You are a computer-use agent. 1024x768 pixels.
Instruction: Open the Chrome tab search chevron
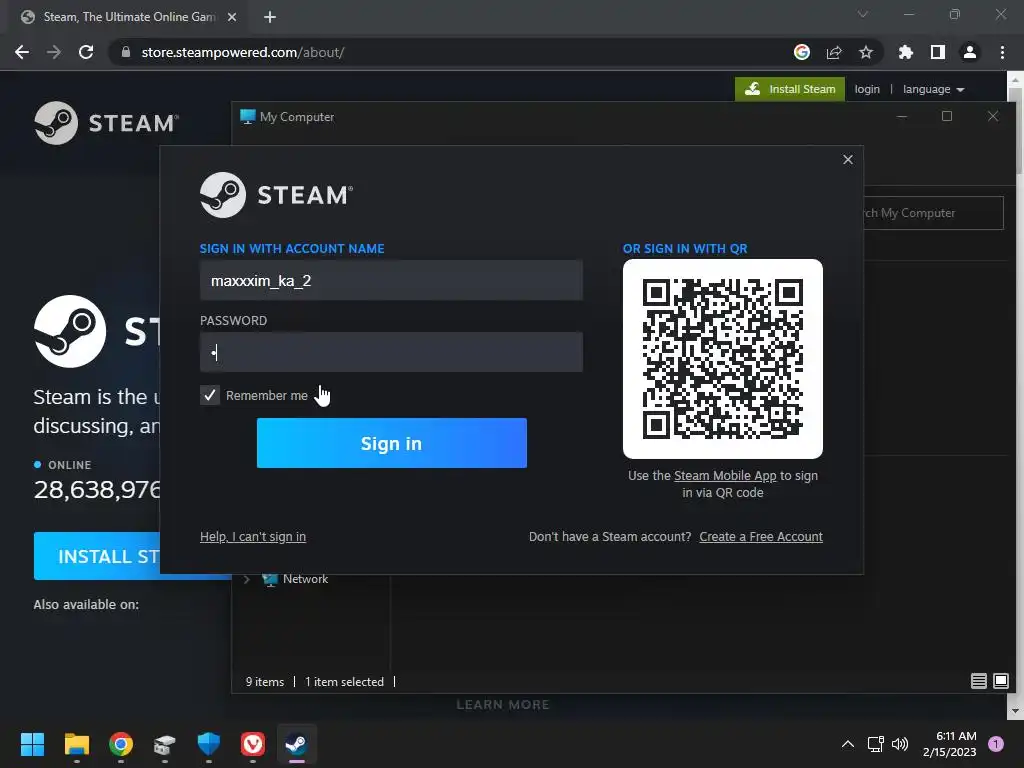863,14
